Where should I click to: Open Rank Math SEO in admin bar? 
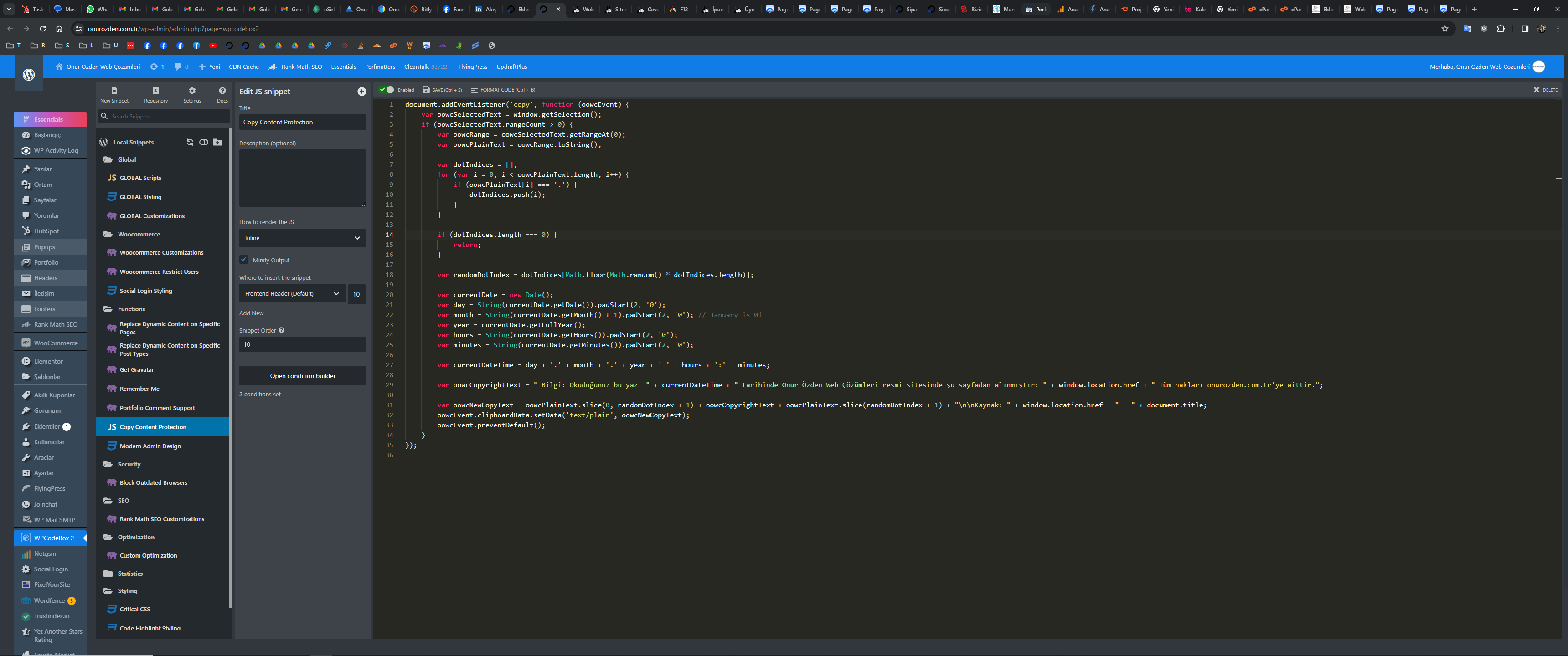pos(295,67)
